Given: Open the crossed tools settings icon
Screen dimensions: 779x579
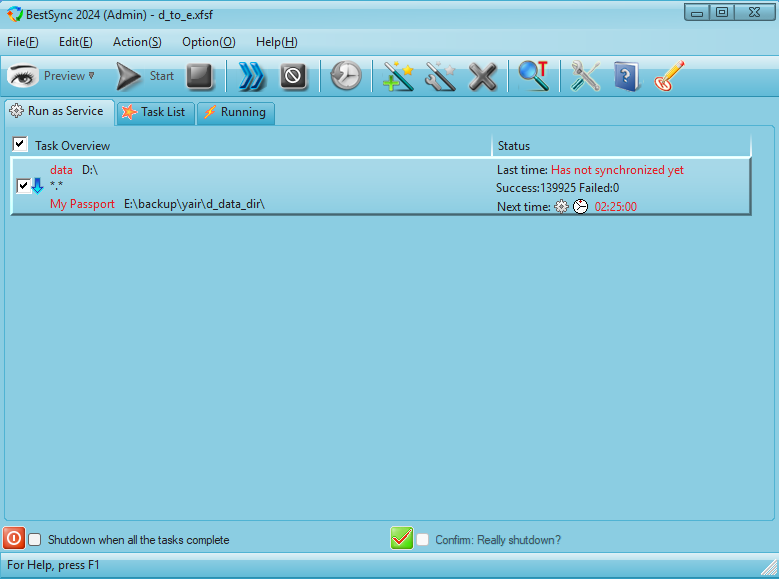Looking at the screenshot, I should [x=585, y=76].
